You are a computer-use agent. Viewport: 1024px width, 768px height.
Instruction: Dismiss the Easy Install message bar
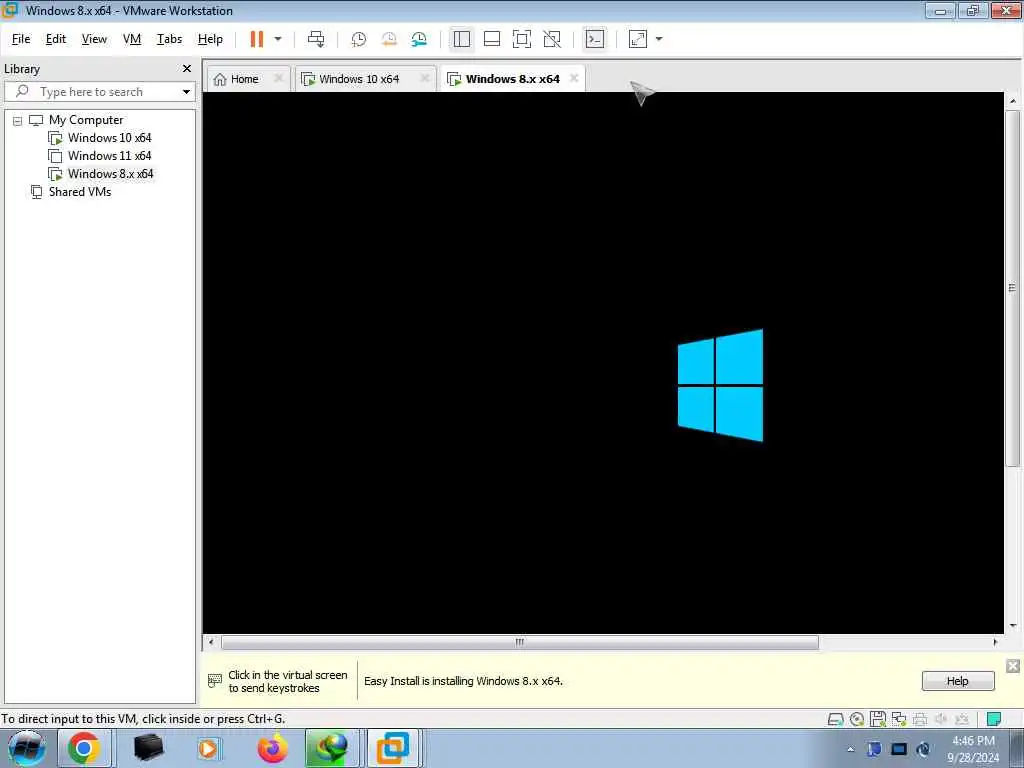(x=1012, y=665)
